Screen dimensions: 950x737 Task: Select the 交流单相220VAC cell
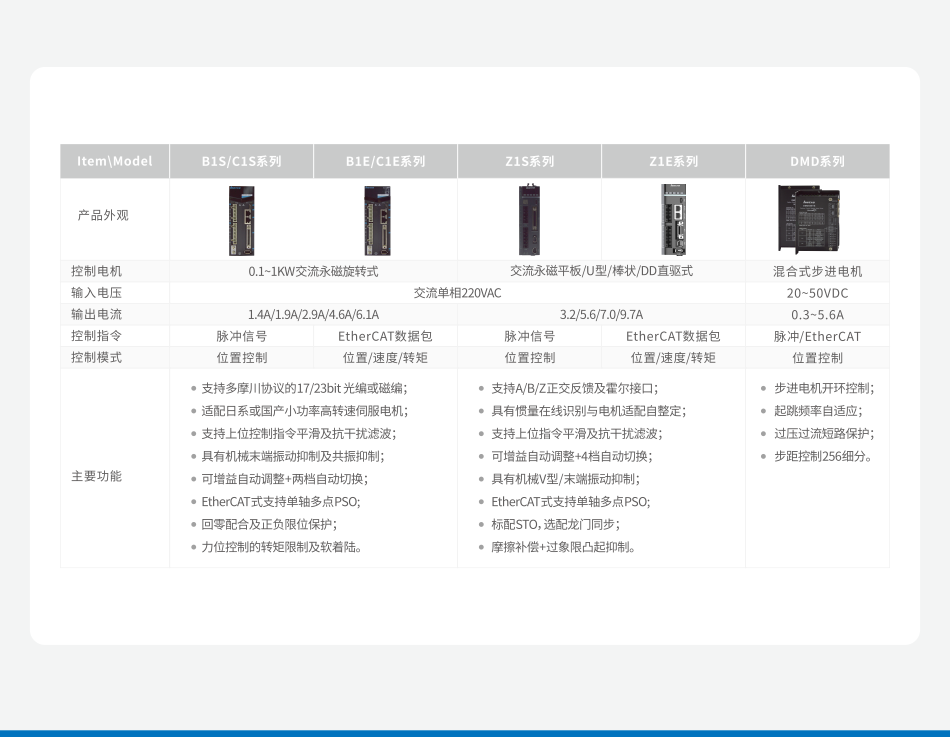pyautogui.click(x=457, y=293)
